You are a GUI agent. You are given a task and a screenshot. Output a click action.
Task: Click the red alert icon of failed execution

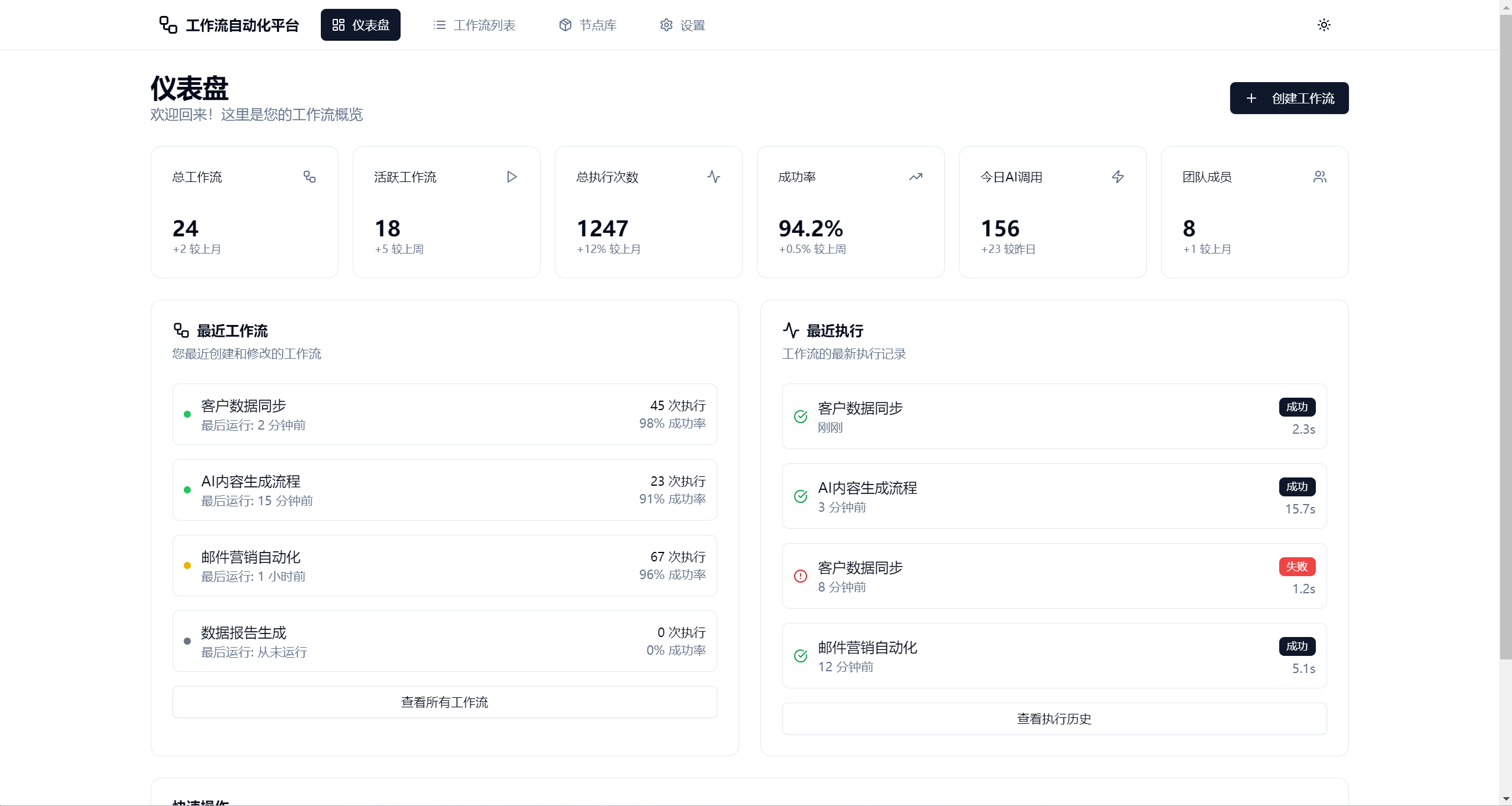click(x=801, y=576)
